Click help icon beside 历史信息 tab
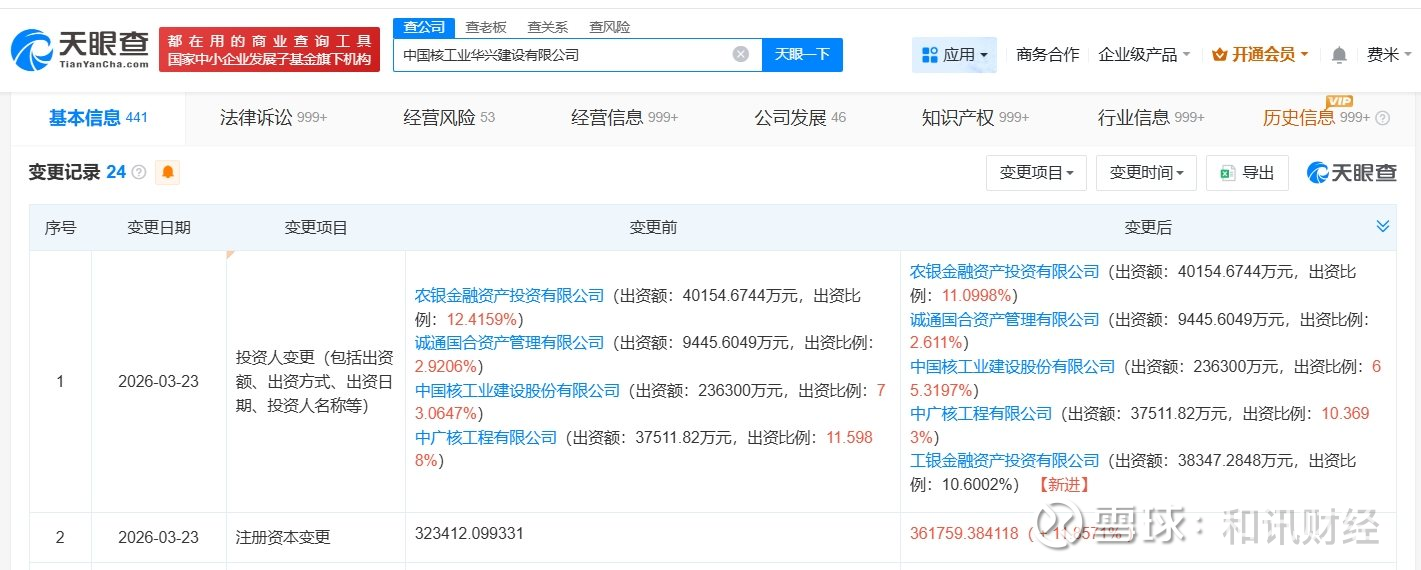The width and height of the screenshot is (1421, 570). pyautogui.click(x=1383, y=118)
